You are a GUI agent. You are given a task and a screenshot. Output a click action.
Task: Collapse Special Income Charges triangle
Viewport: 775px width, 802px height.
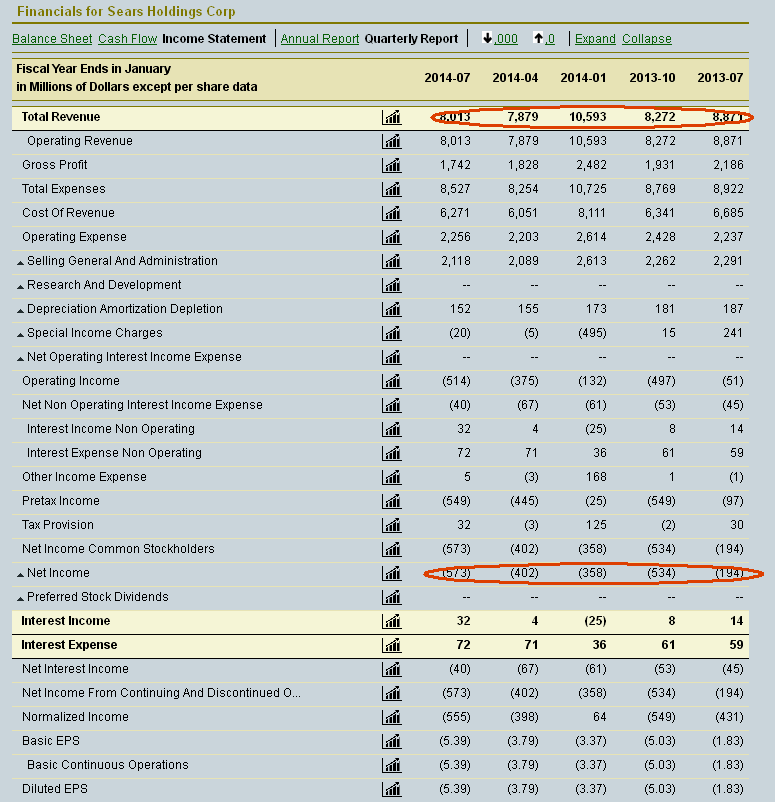pos(20,335)
